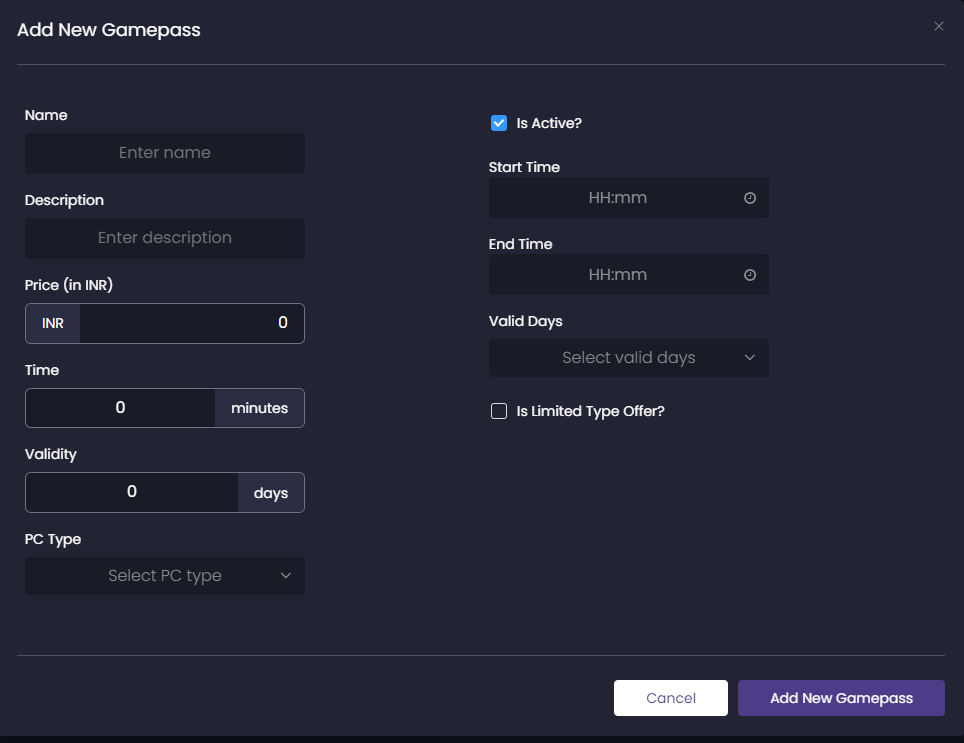
Task: Click the Enter name input field
Action: click(164, 153)
